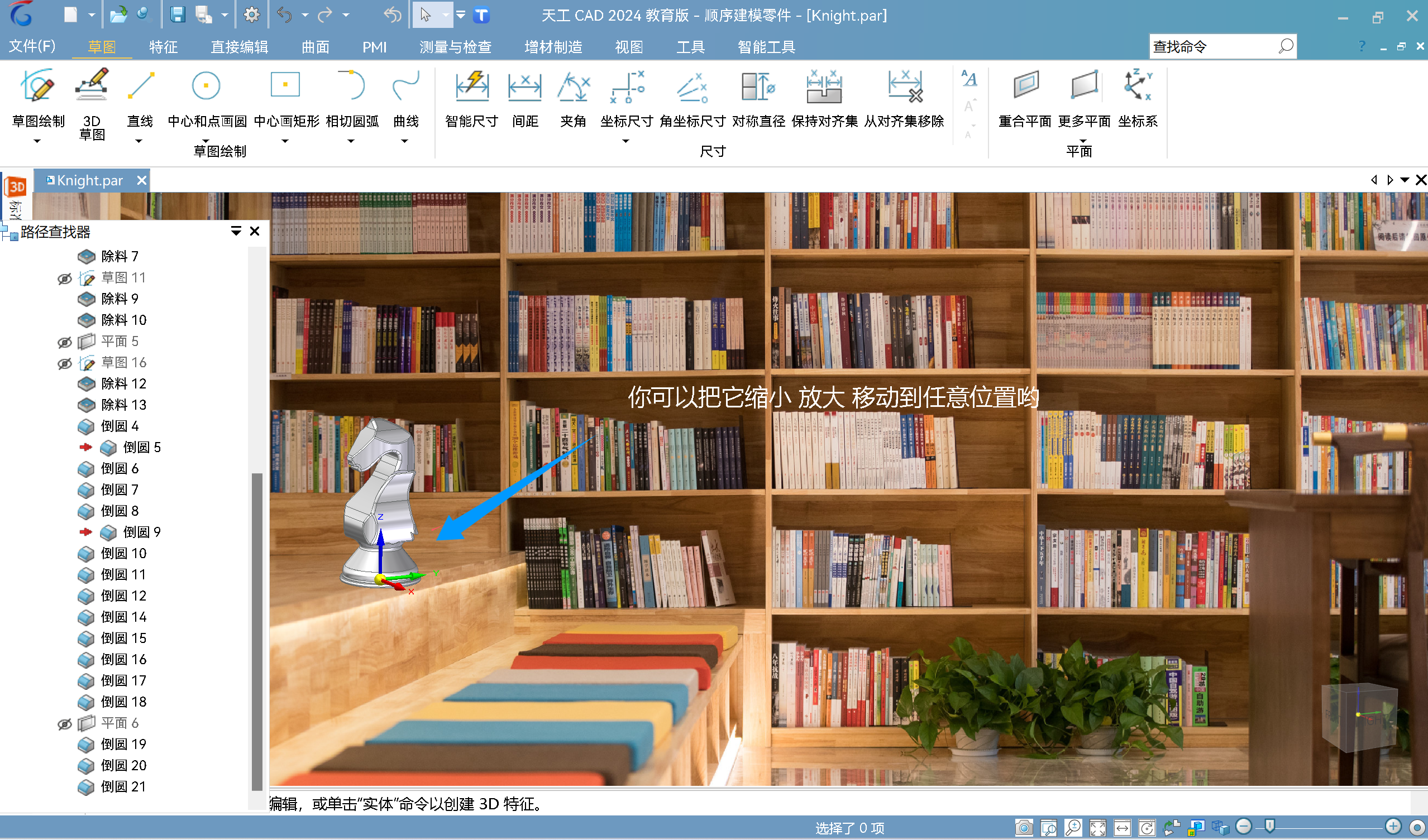
Task: Click the blue T icon in title bar
Action: pyautogui.click(x=481, y=15)
